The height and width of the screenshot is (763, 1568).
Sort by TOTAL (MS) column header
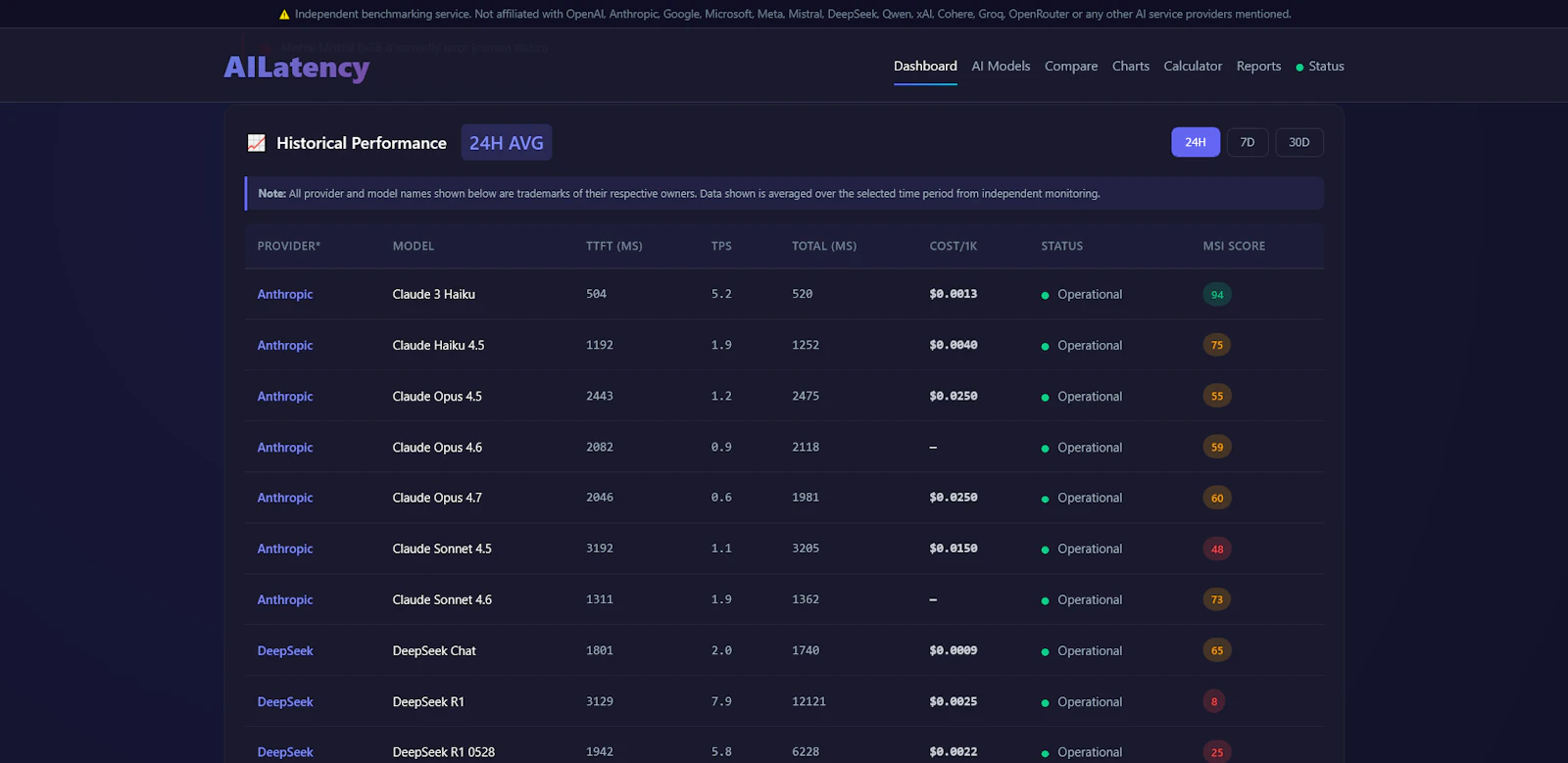tap(824, 246)
